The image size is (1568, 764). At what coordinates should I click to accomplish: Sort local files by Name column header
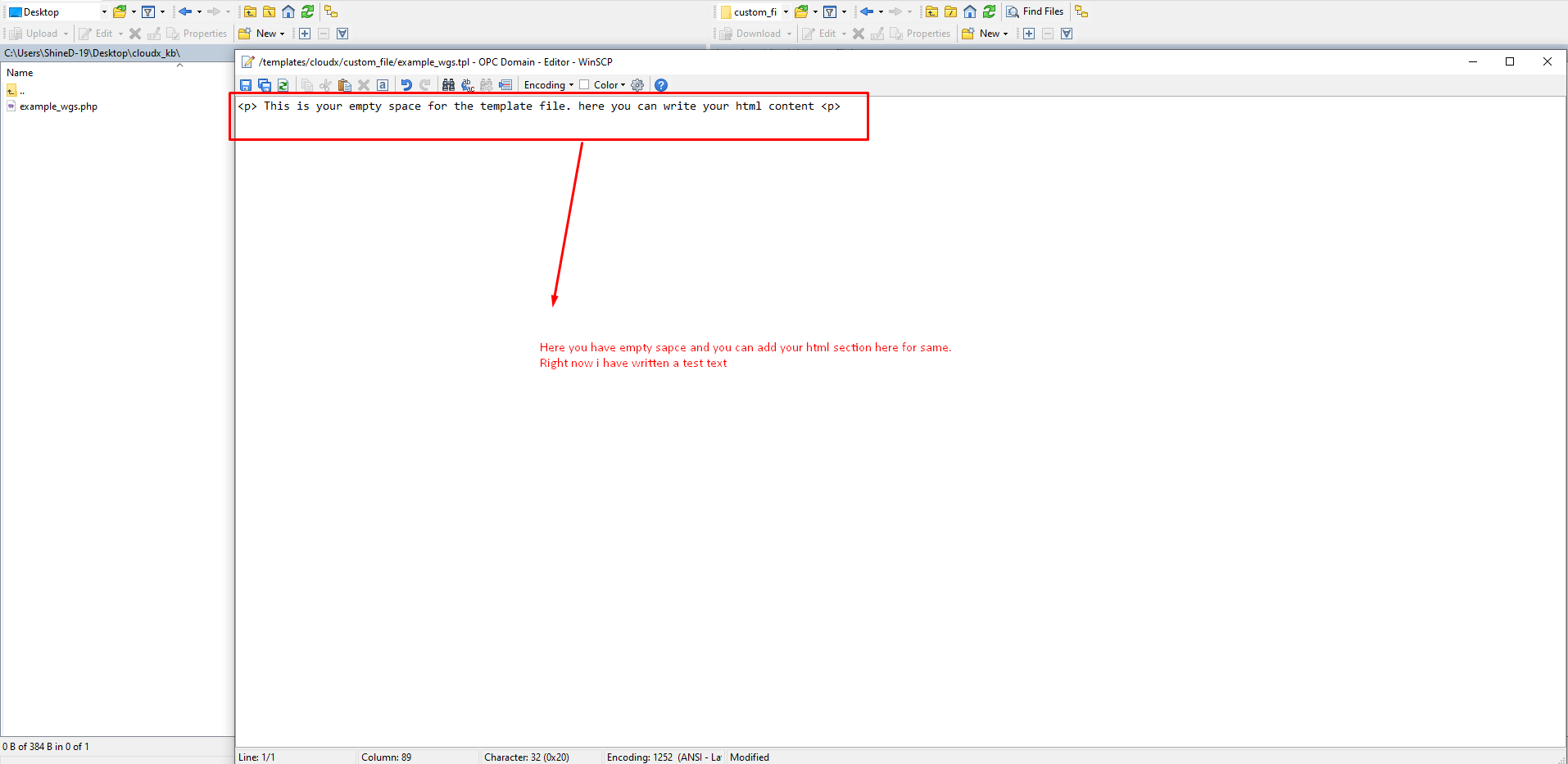coord(20,73)
